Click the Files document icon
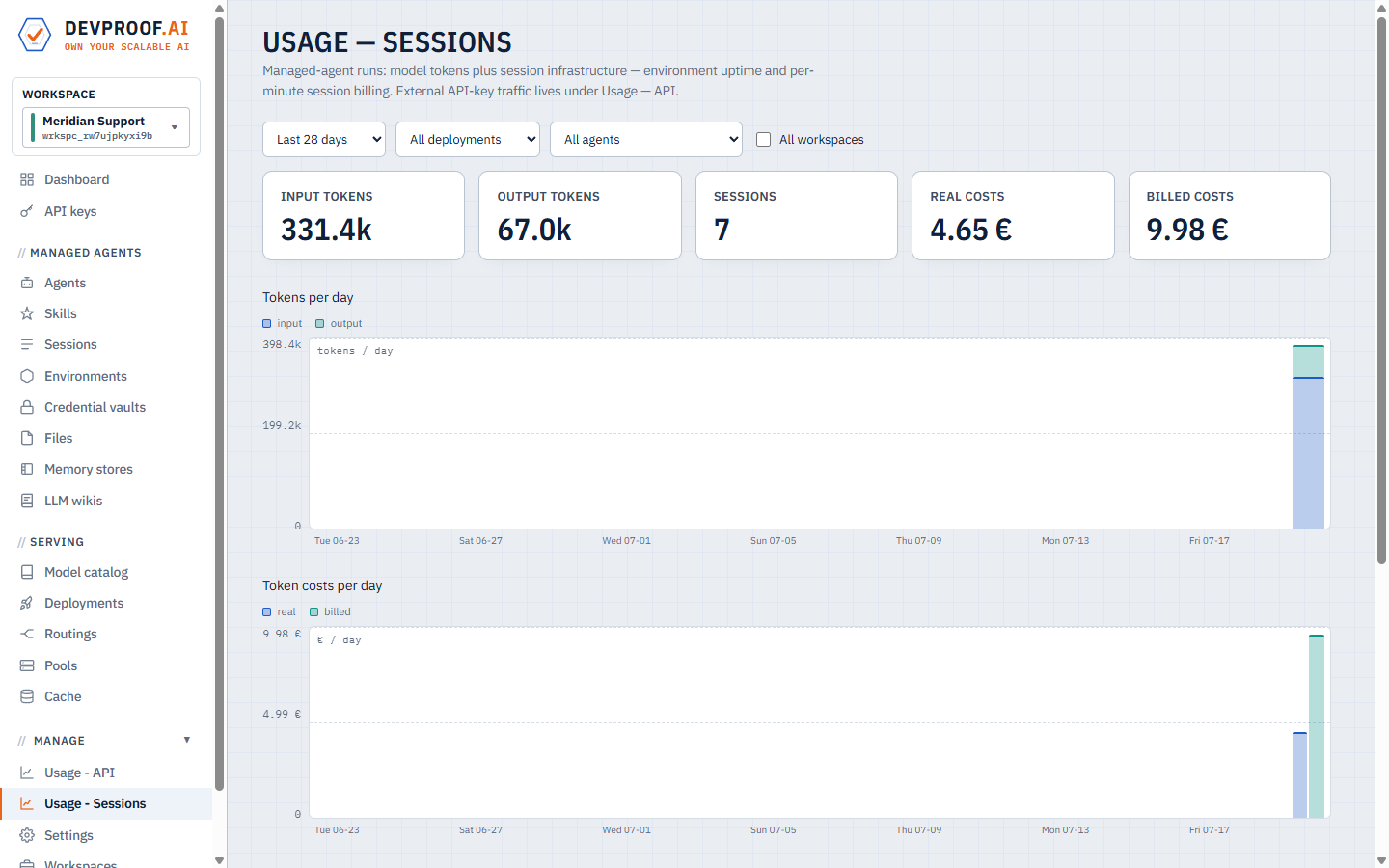1389x868 pixels. coord(27,438)
